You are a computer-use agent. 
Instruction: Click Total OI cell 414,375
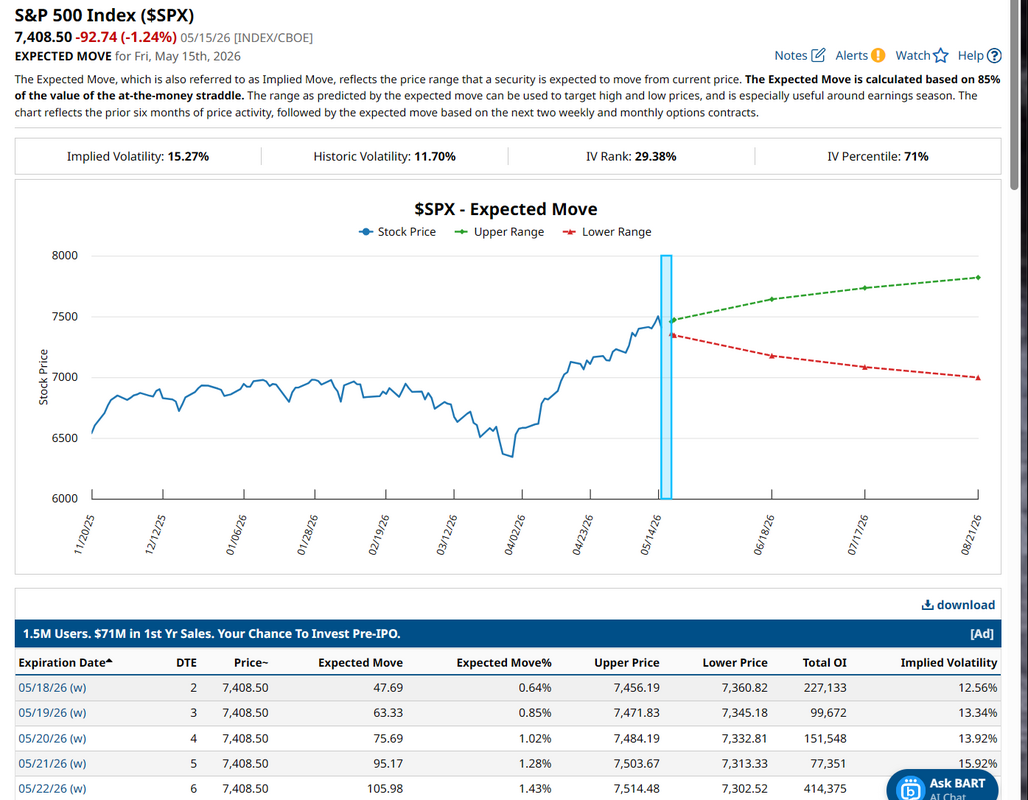point(825,788)
